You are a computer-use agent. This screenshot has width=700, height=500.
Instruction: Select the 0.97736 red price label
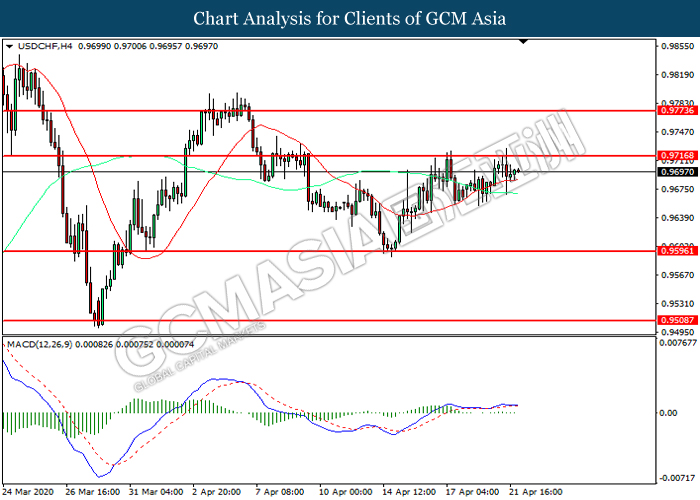tap(677, 110)
